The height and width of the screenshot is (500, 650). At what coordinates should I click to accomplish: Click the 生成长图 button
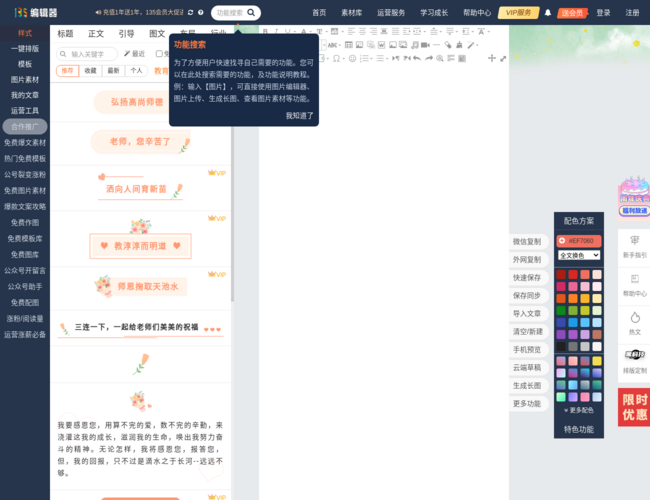[527, 386]
